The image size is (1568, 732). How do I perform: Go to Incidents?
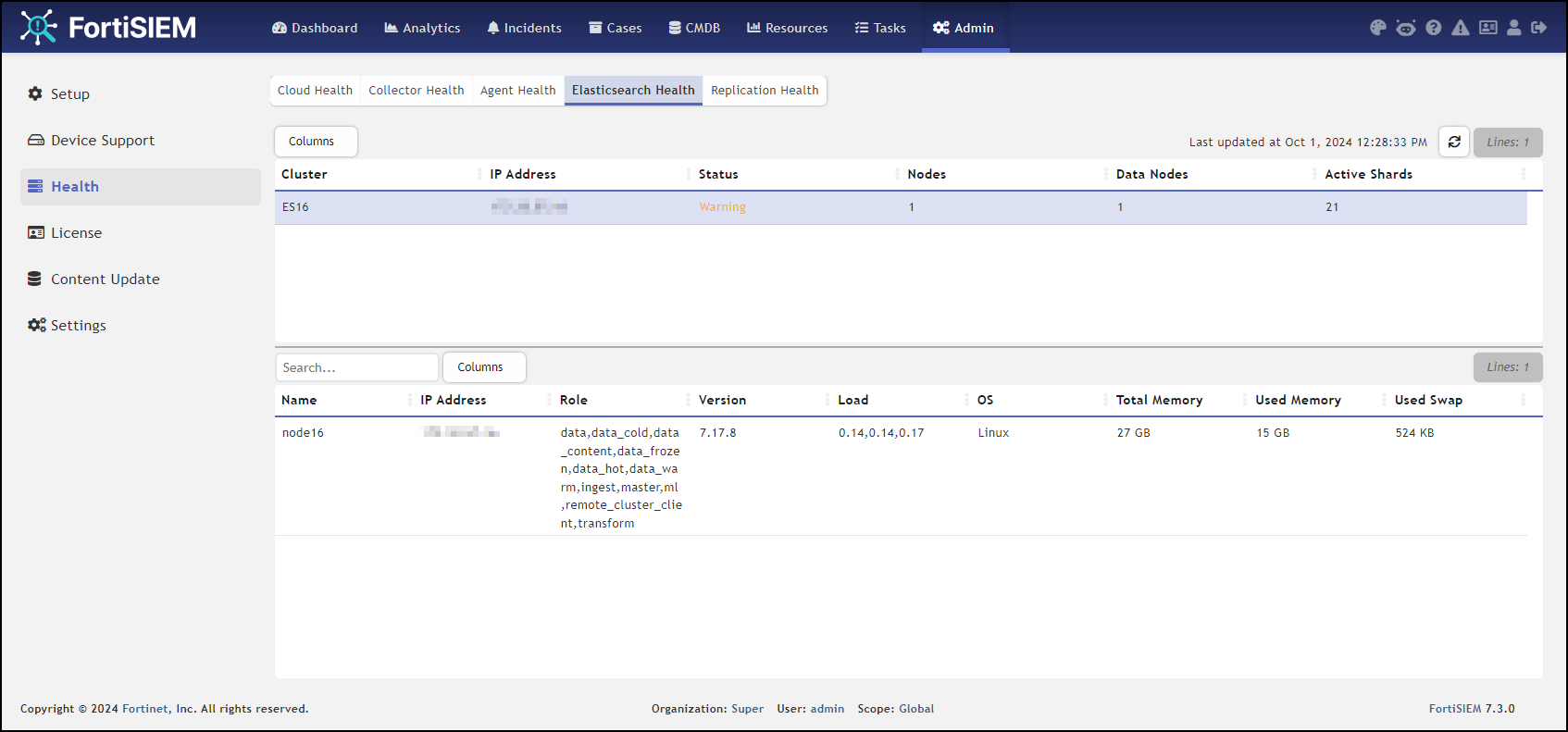pos(524,28)
